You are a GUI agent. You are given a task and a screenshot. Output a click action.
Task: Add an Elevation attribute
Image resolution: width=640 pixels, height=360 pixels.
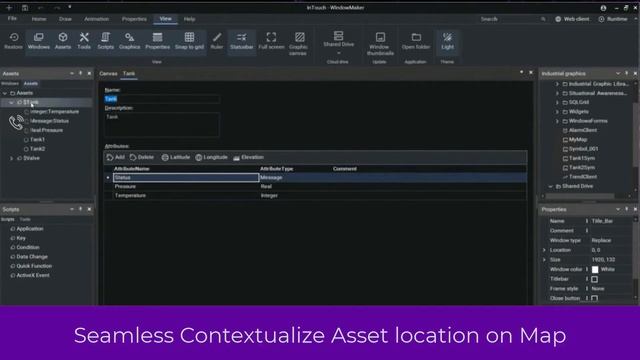(x=248, y=157)
